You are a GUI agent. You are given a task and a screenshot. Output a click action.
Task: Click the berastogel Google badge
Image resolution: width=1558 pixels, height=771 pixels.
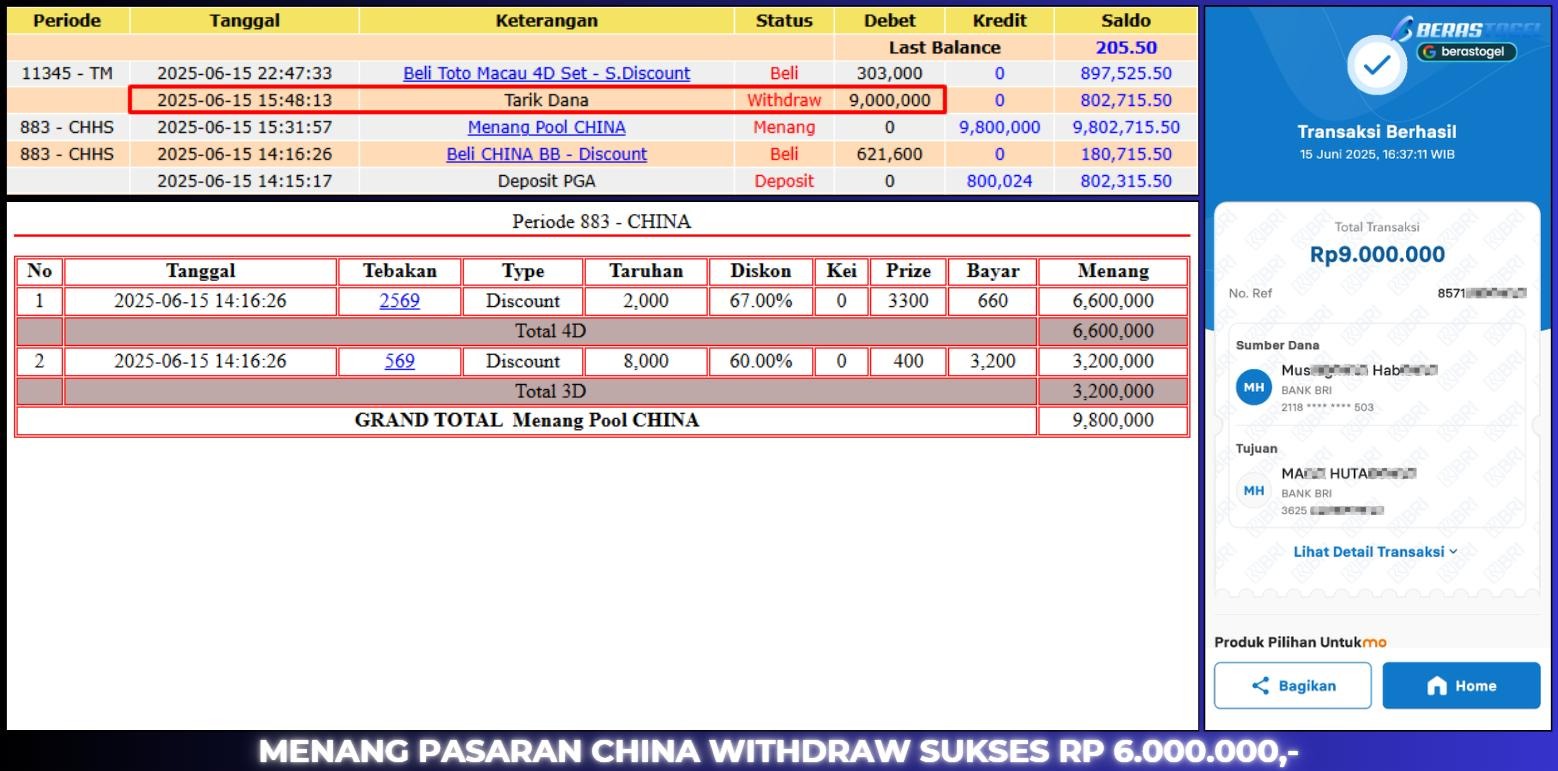pos(1466,52)
